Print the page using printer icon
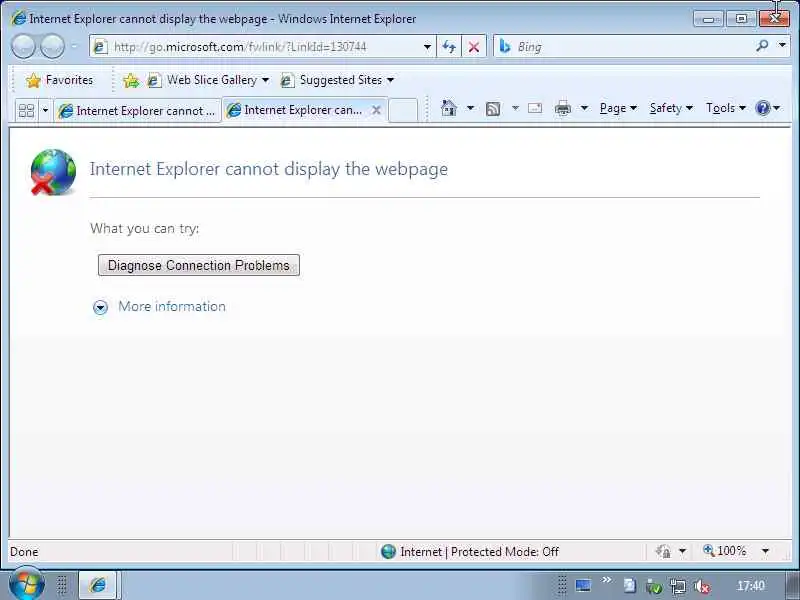 coord(563,108)
